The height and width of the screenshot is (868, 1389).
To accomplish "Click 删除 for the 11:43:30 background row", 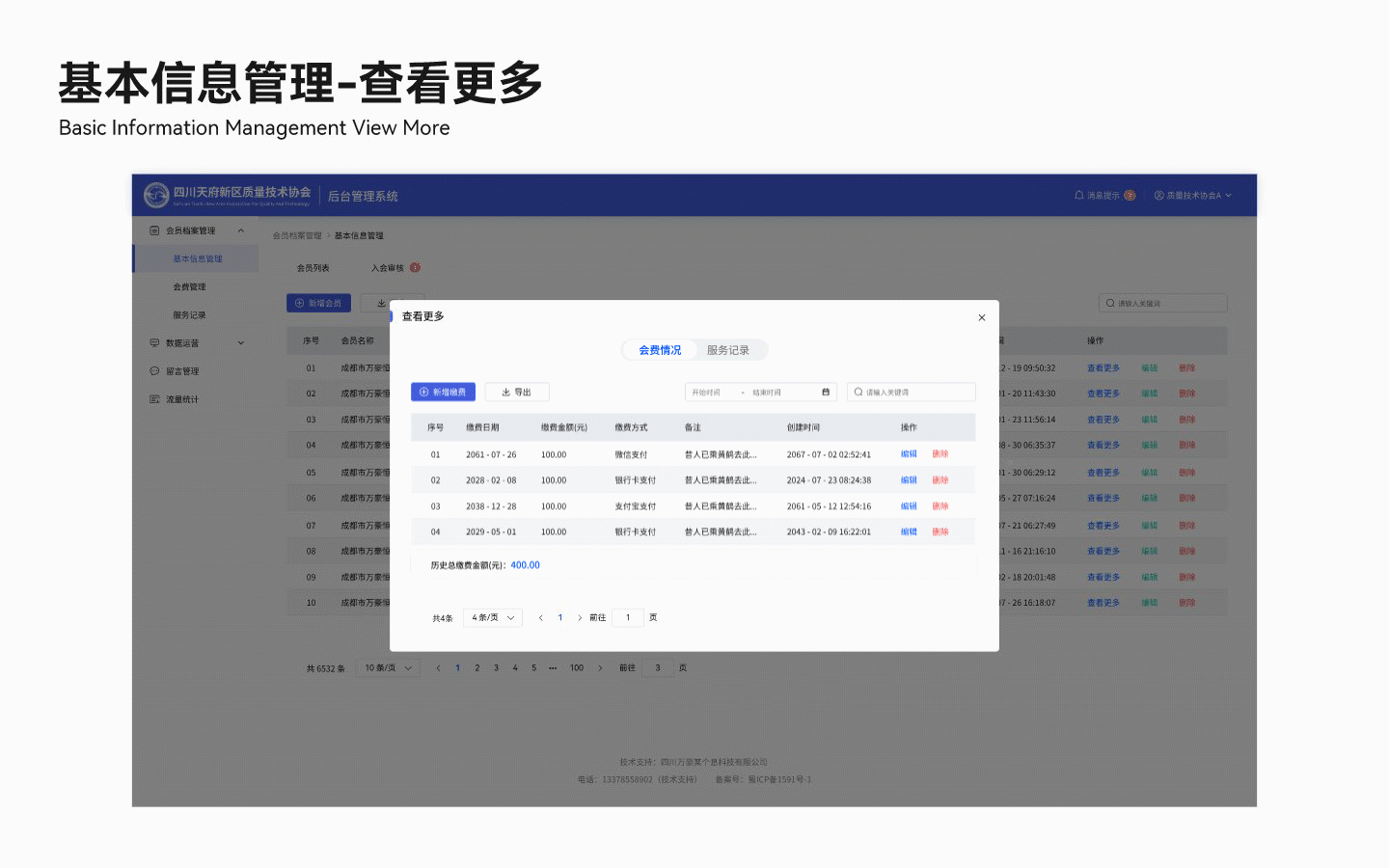I will coord(1187,393).
